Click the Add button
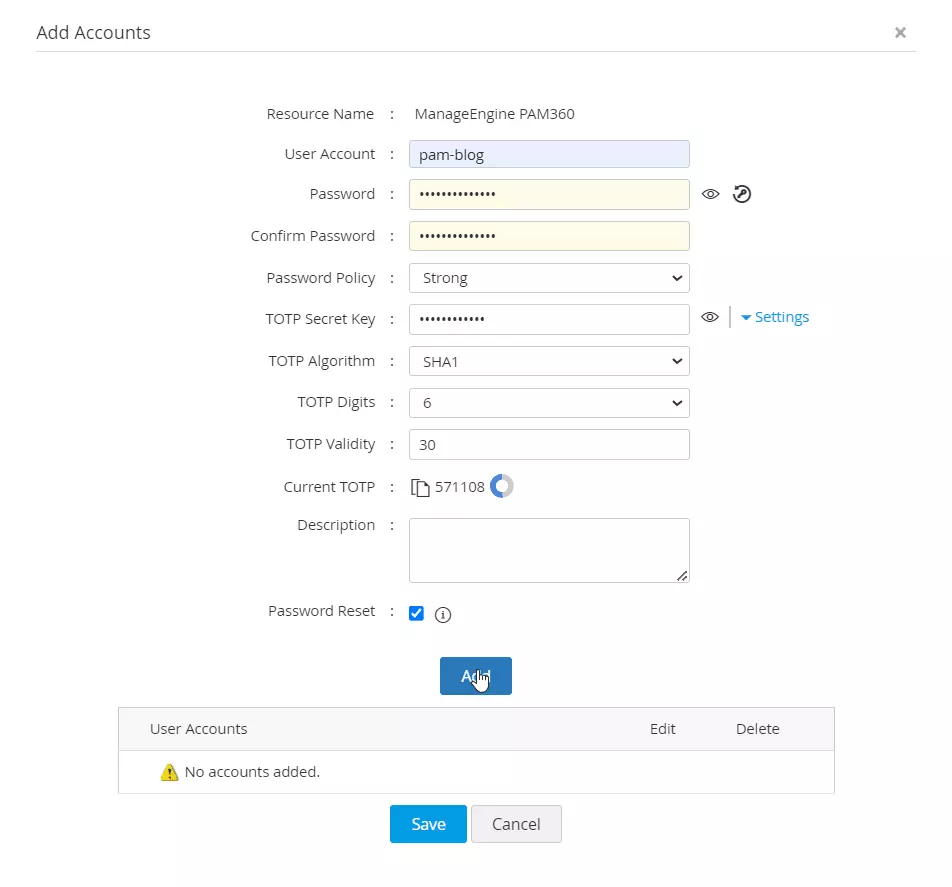 pos(475,675)
